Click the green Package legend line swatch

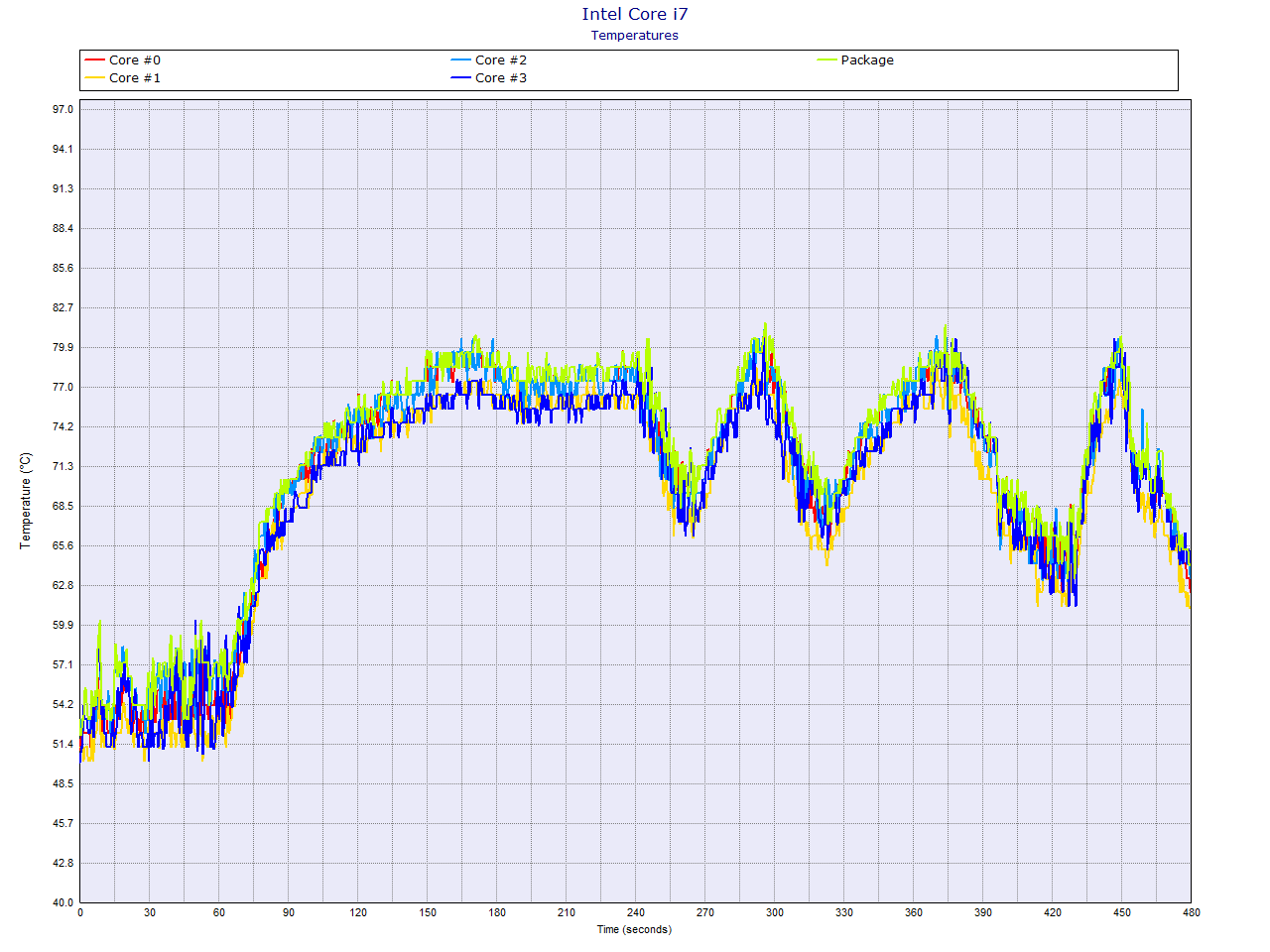point(826,60)
